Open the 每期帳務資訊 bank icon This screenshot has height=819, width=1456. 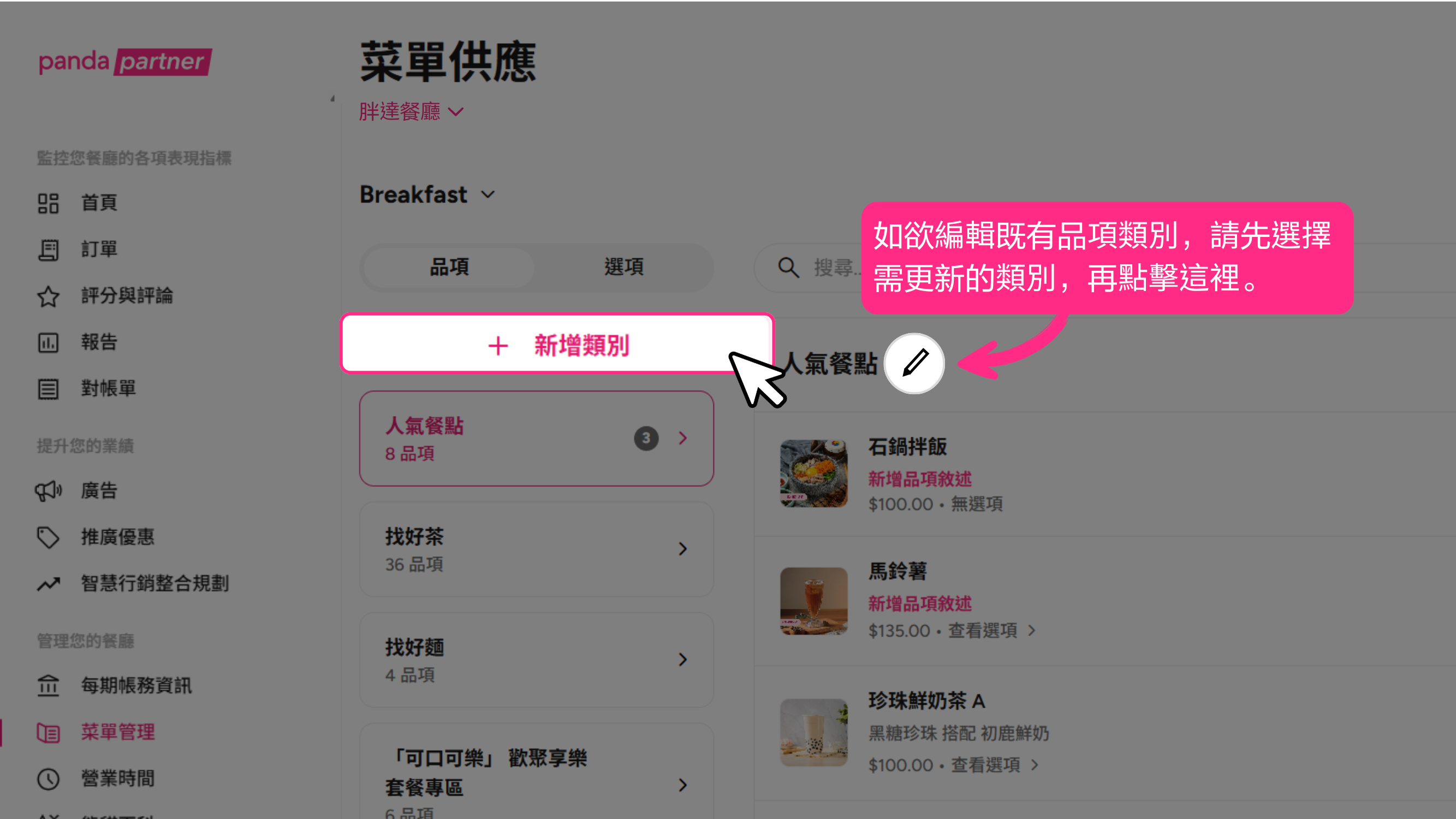(48, 686)
